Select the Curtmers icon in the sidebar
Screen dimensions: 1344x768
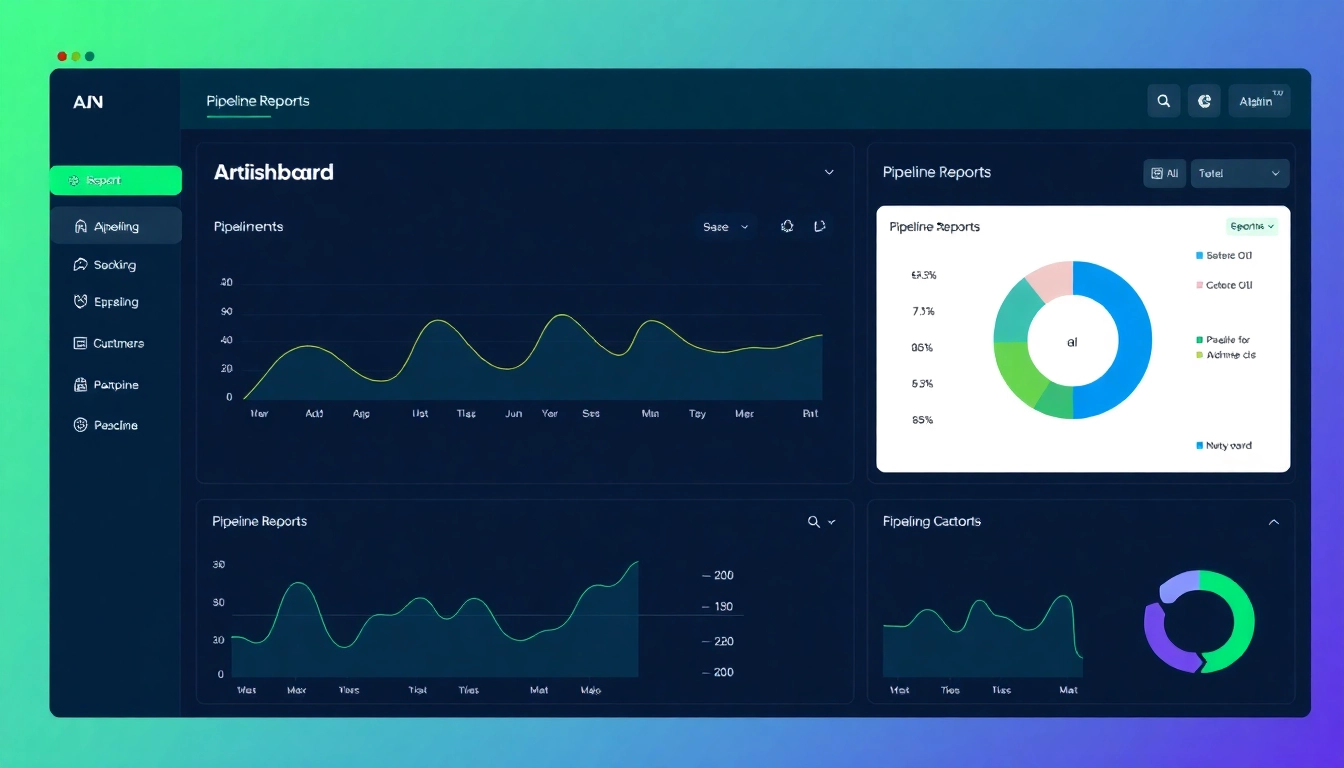point(79,343)
